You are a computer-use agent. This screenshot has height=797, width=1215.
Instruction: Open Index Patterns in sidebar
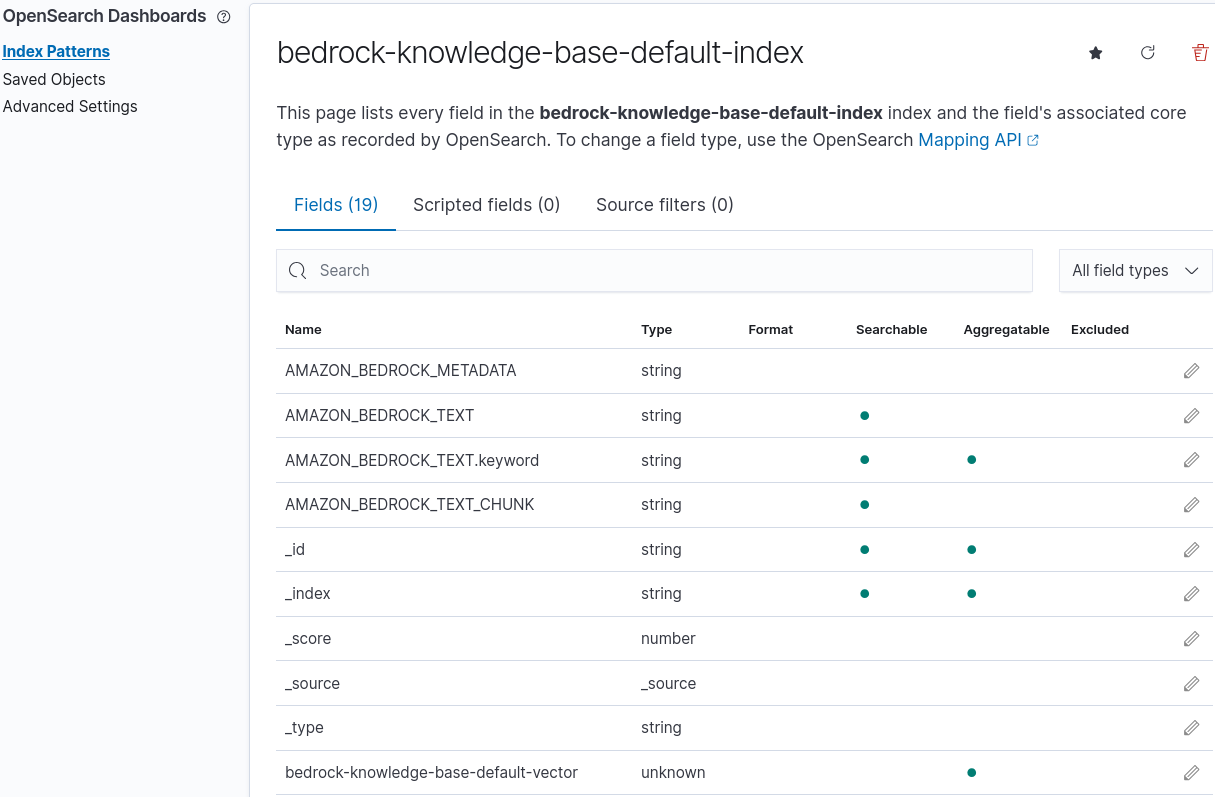tap(56, 52)
